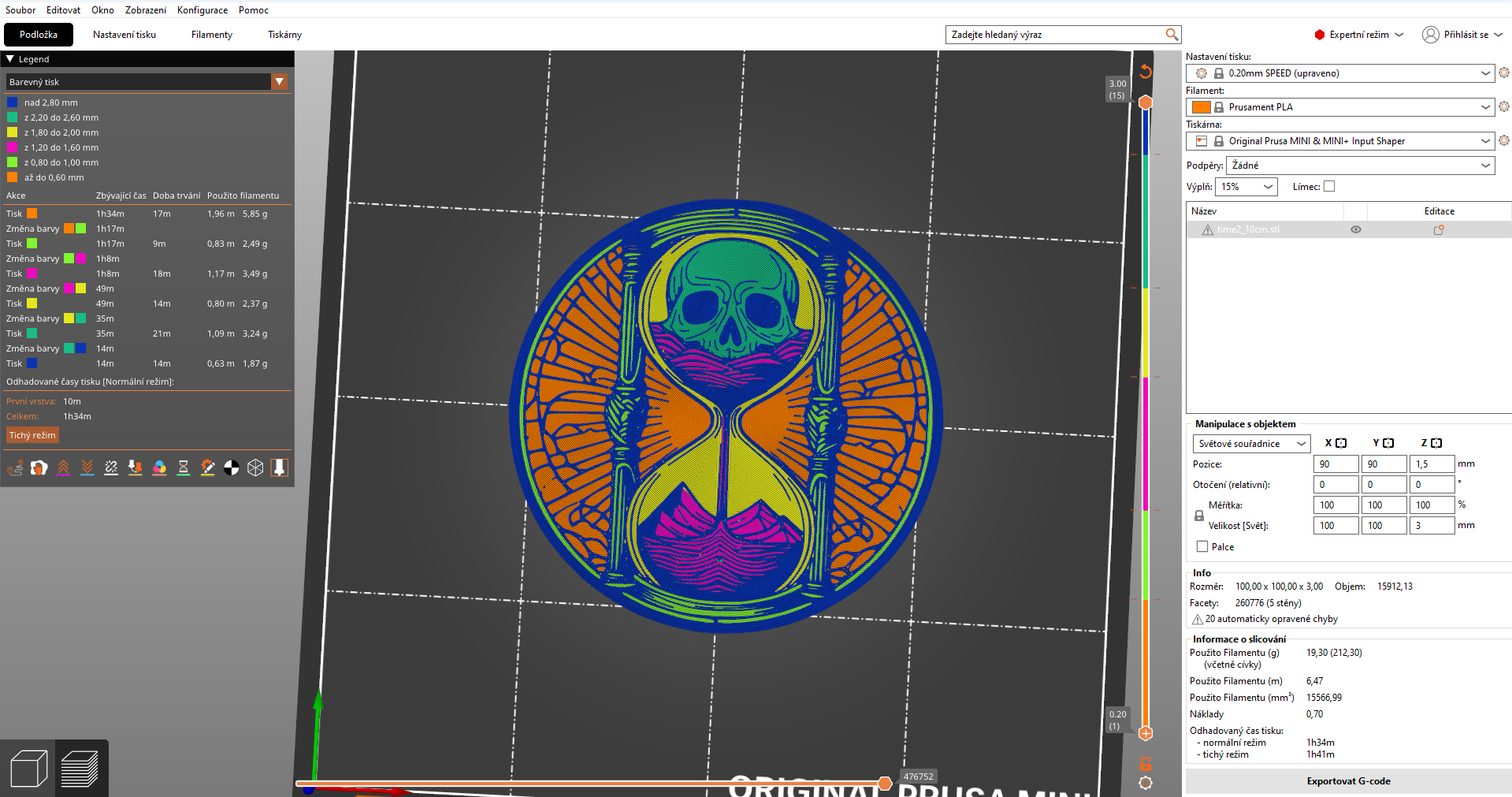
Task: Open the Zobrazení menu
Action: point(146,10)
